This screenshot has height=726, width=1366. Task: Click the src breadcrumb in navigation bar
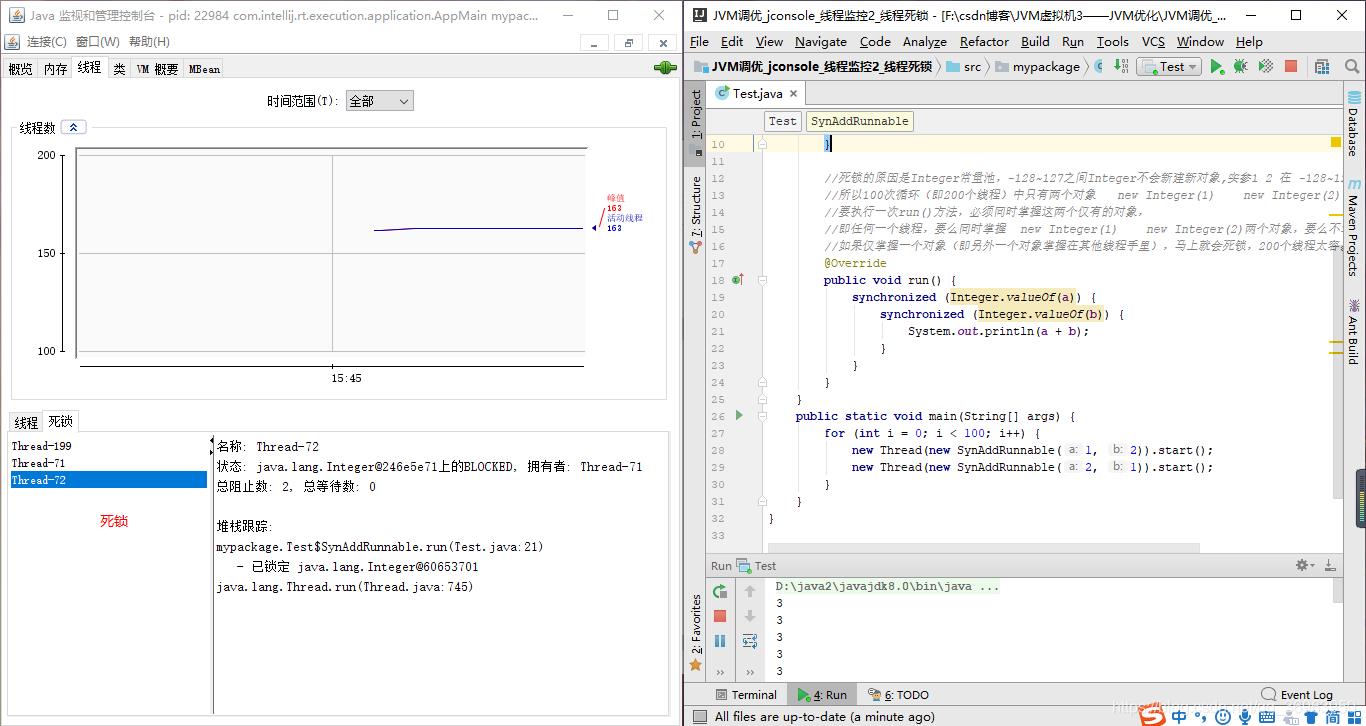964,67
